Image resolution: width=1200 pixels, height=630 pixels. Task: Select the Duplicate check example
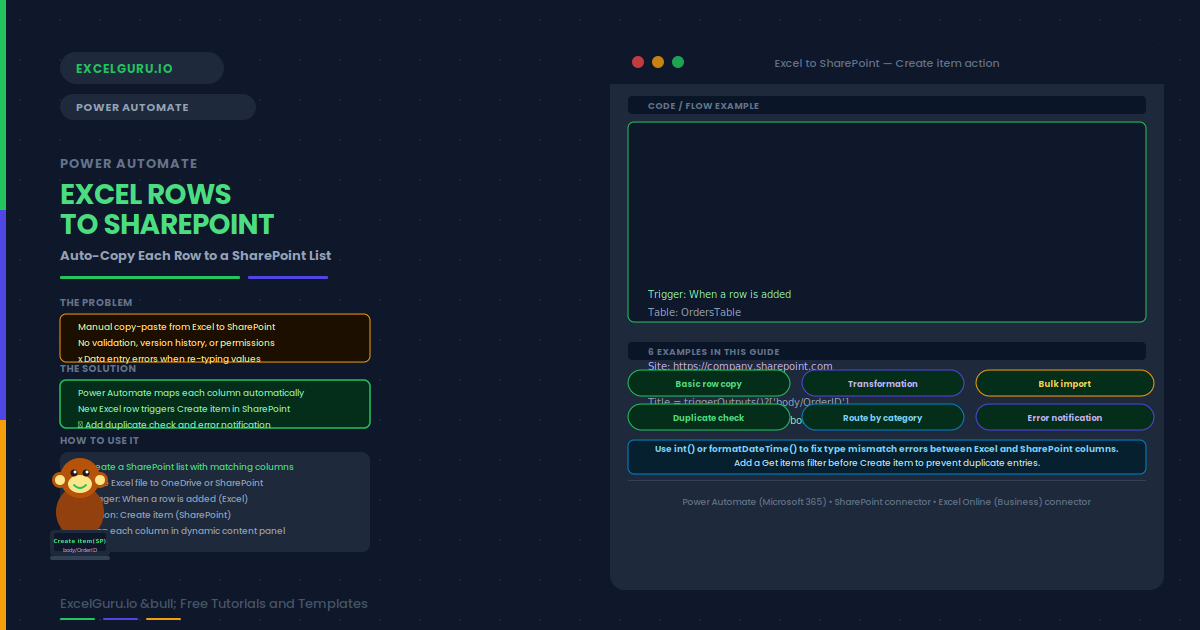coord(709,418)
